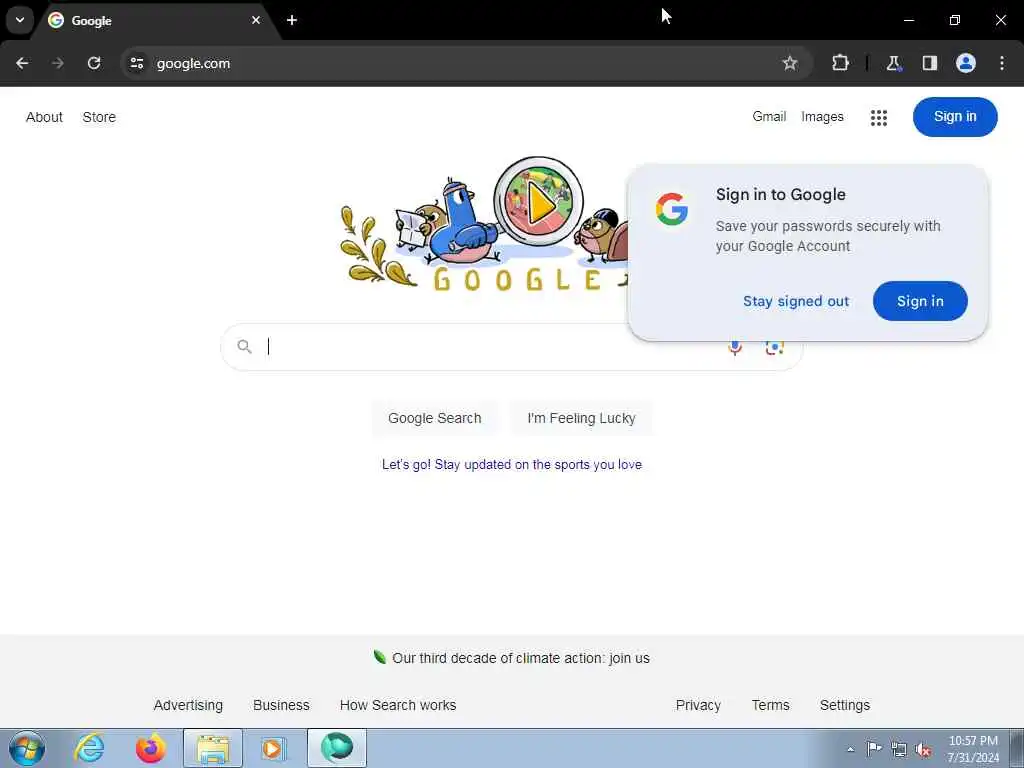Go back with the browser back arrow
The image size is (1024, 768).
pyautogui.click(x=22, y=63)
